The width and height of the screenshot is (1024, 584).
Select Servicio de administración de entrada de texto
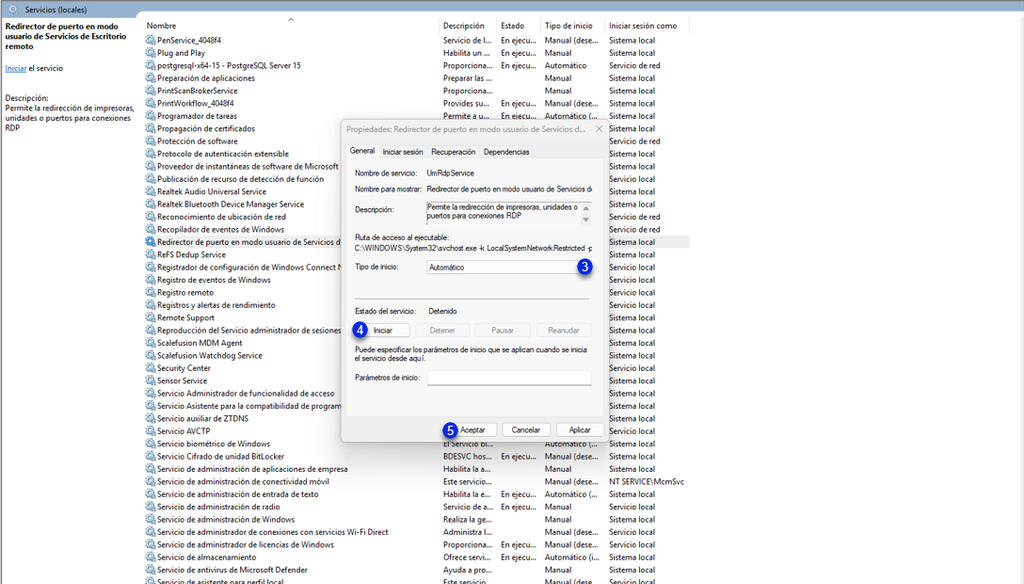pyautogui.click(x=238, y=495)
